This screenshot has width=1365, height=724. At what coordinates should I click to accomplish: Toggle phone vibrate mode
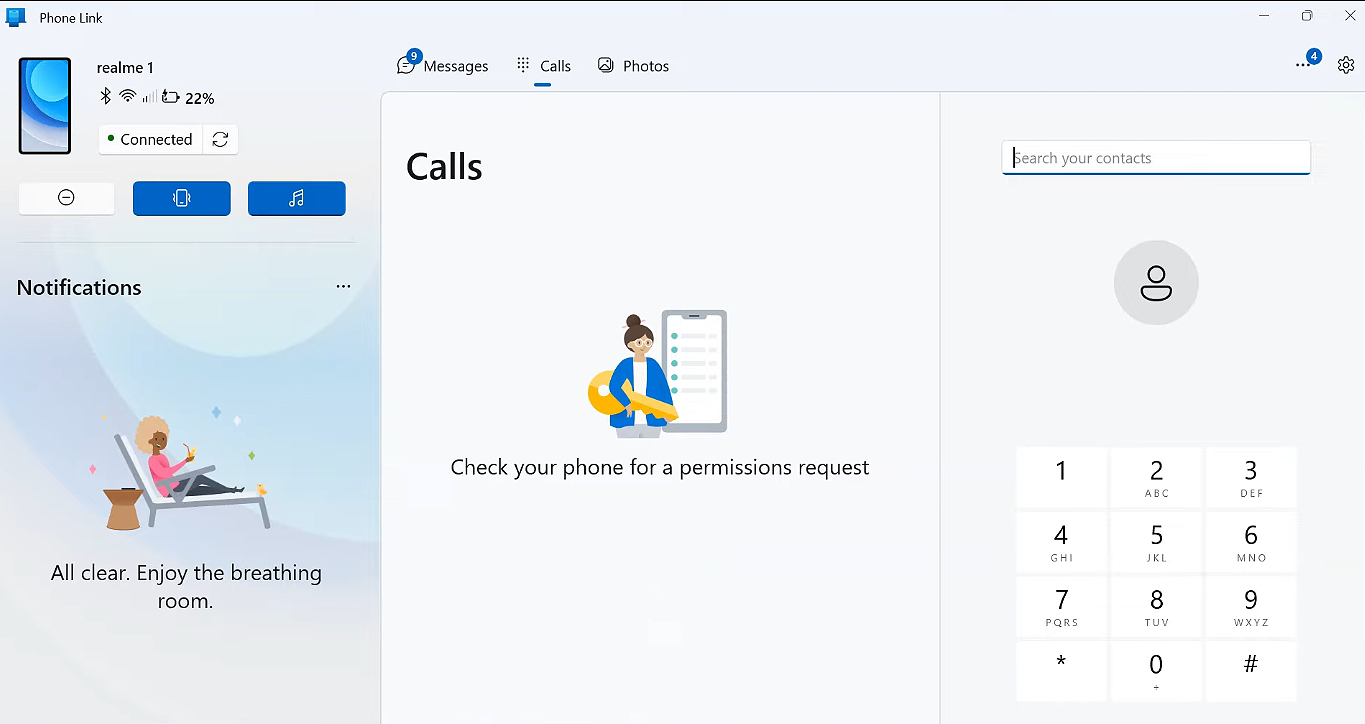pyautogui.click(x=181, y=198)
